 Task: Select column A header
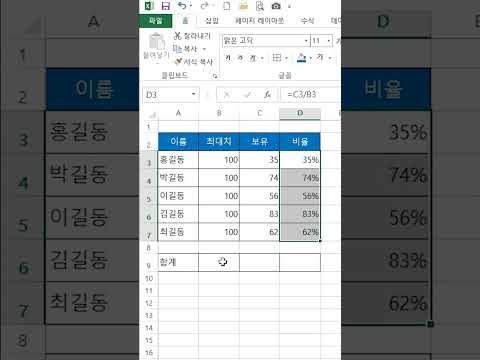click(x=178, y=113)
